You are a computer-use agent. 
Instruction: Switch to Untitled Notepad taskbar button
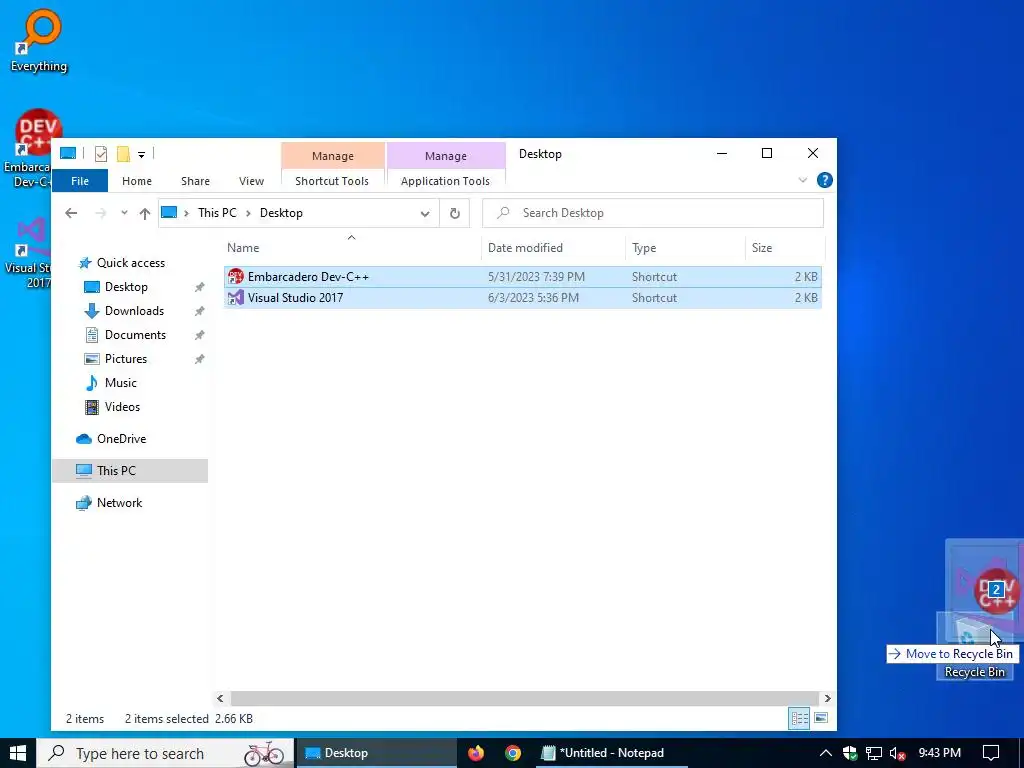point(611,753)
